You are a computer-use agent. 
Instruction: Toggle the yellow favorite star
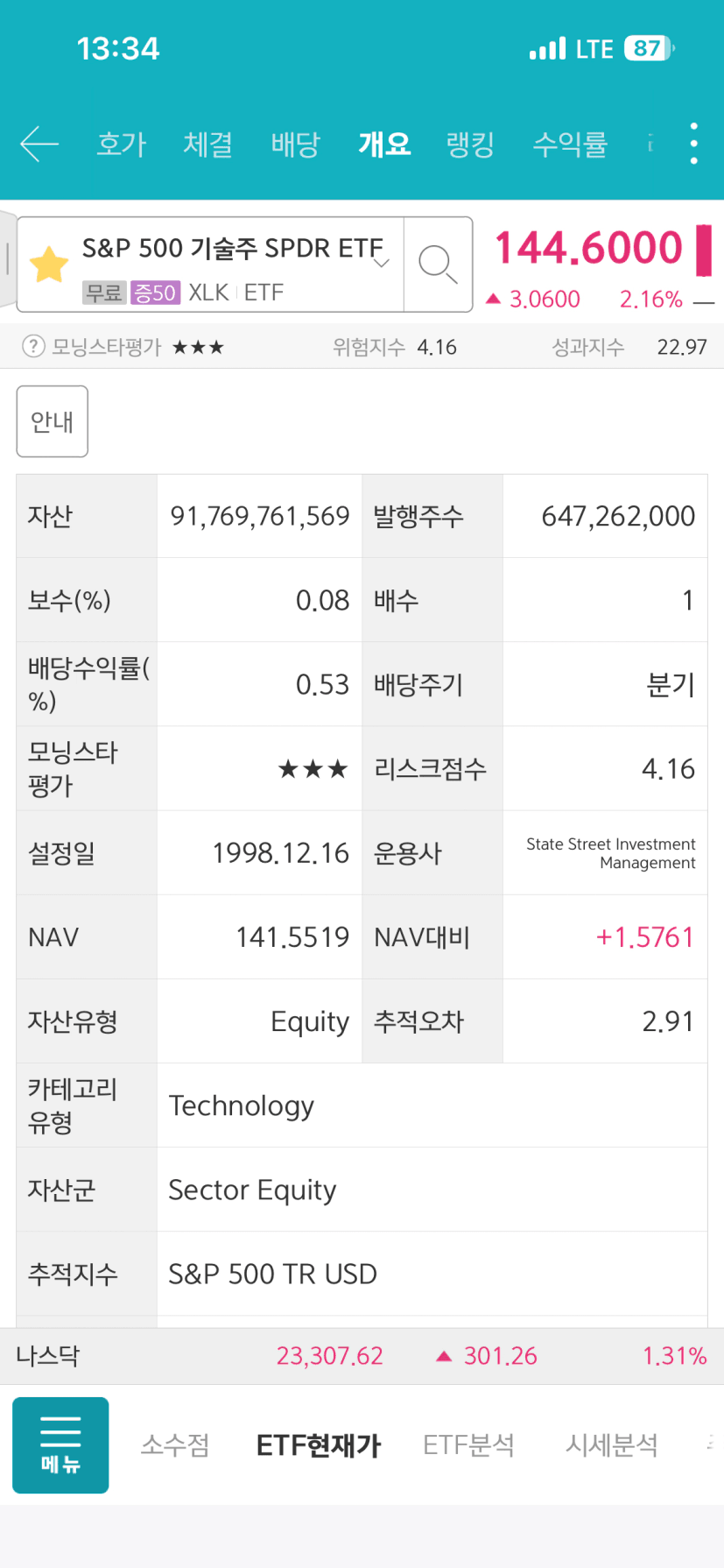click(49, 265)
